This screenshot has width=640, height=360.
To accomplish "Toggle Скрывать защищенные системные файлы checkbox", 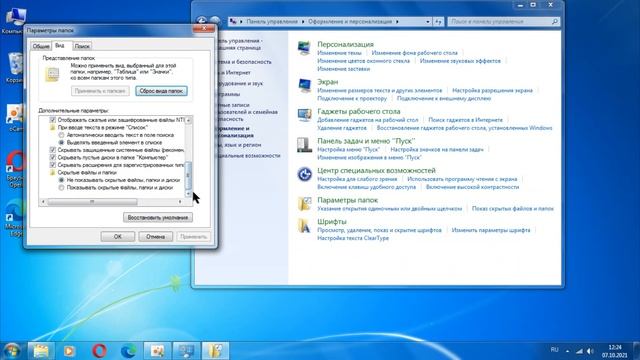I will (x=53, y=150).
